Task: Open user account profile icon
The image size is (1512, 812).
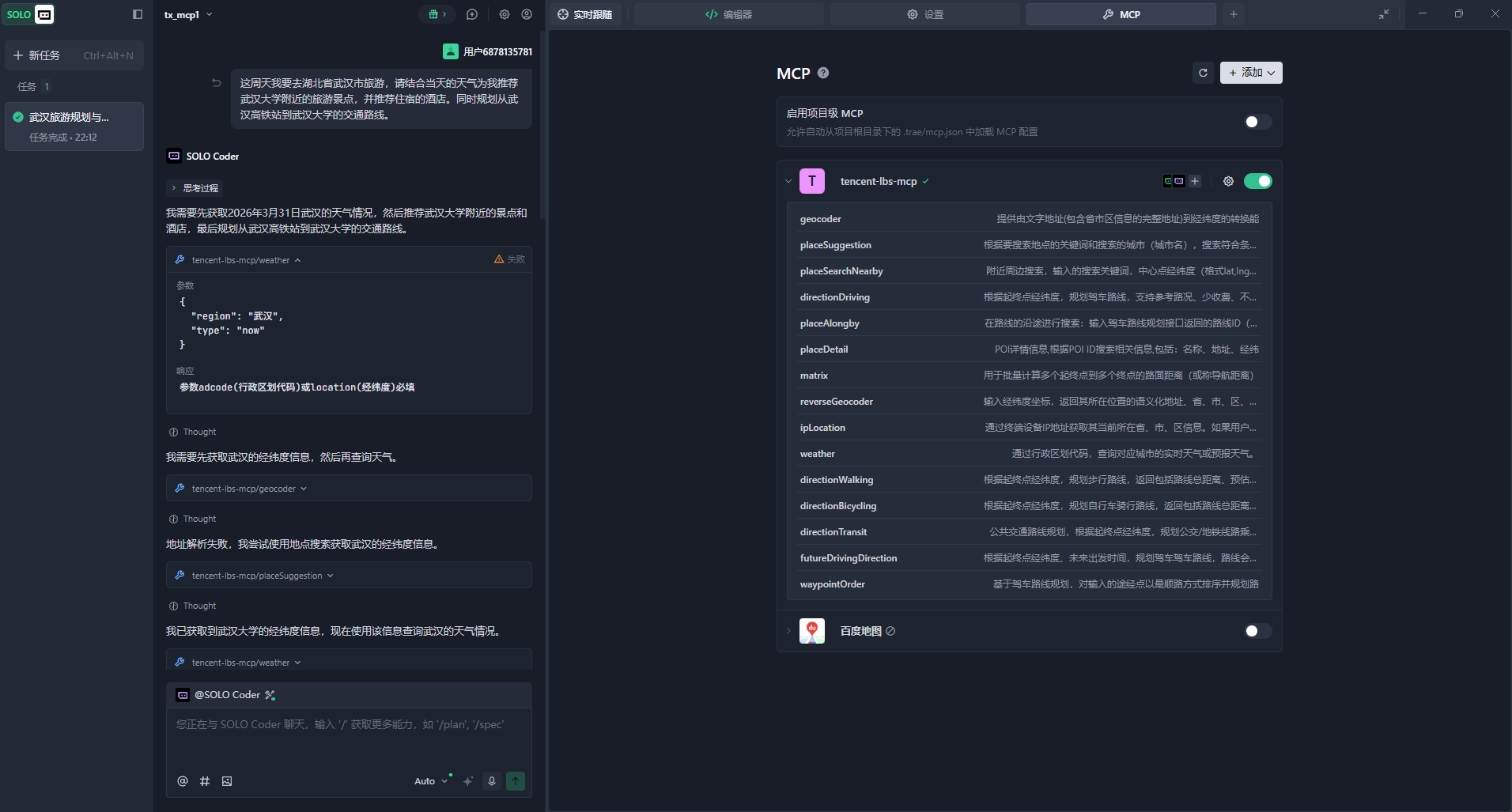Action: click(x=527, y=14)
